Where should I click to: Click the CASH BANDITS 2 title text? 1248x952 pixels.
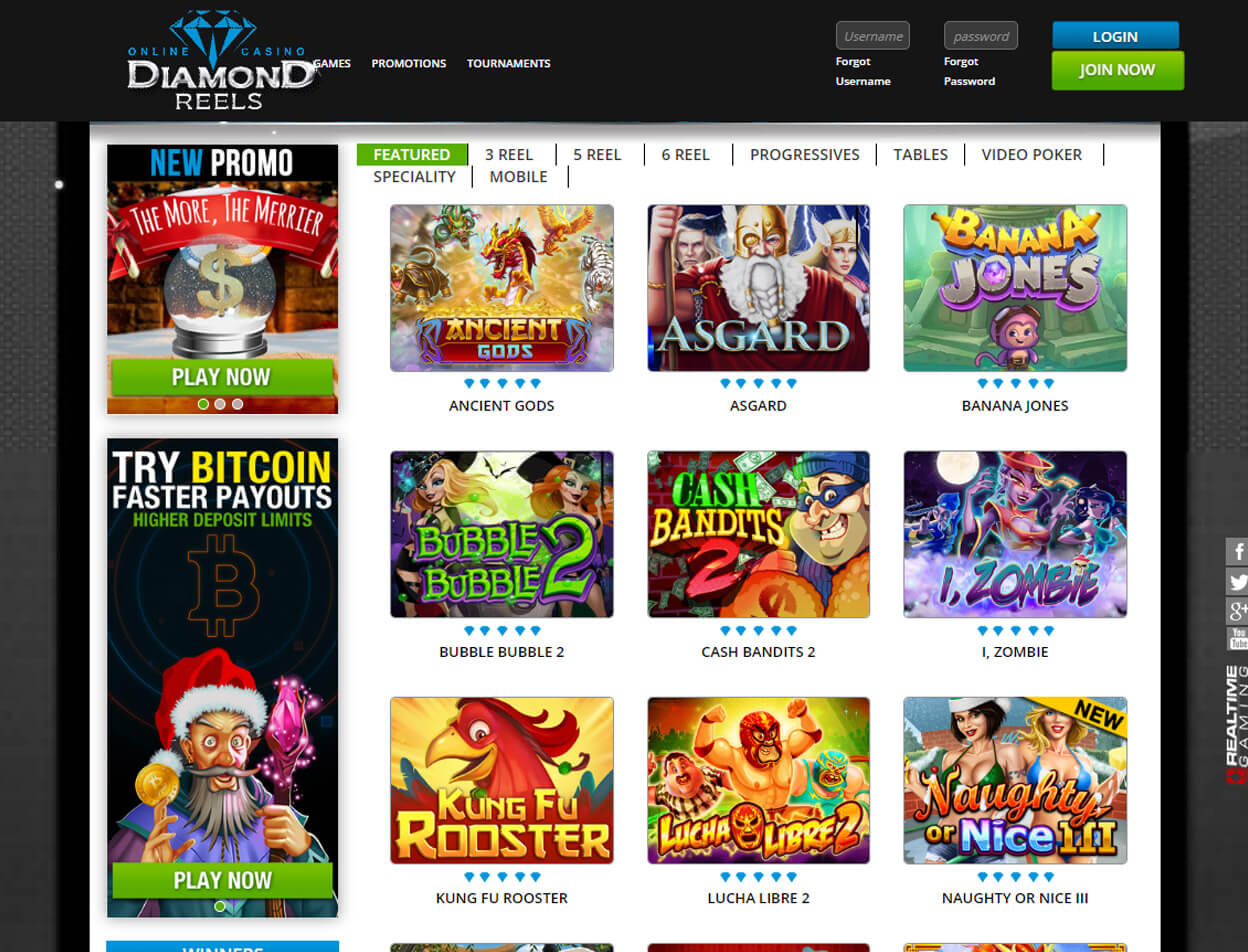click(759, 652)
